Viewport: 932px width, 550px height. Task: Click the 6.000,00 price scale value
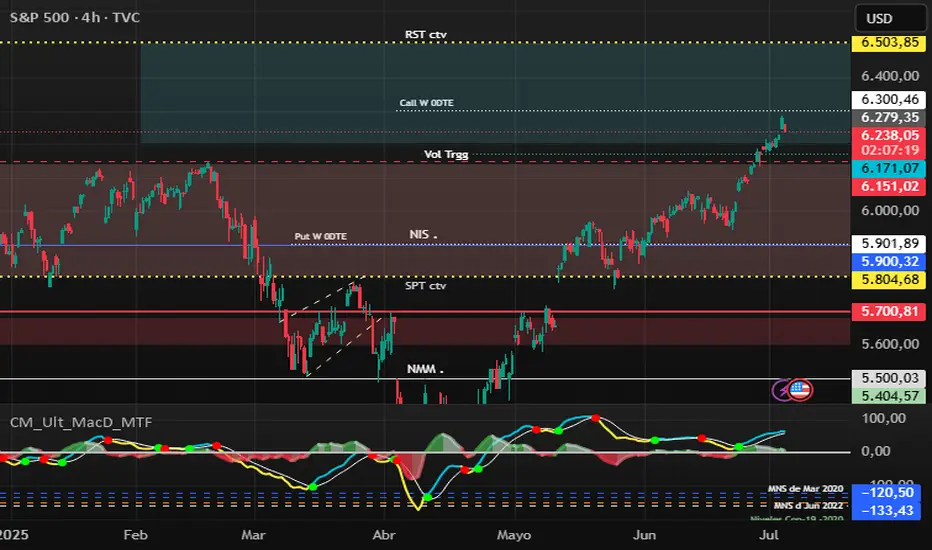(x=890, y=210)
